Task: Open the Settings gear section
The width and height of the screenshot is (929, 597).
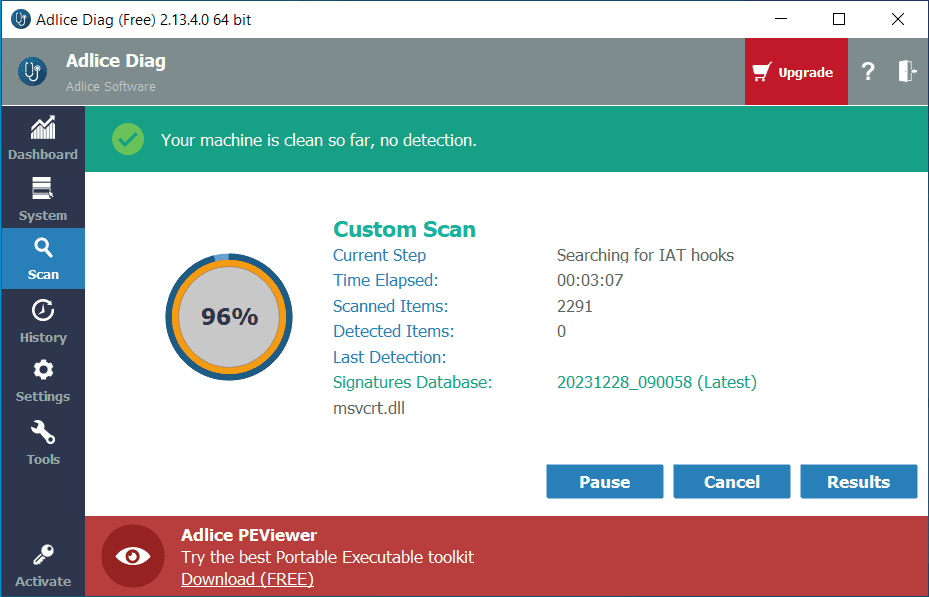Action: (x=43, y=381)
